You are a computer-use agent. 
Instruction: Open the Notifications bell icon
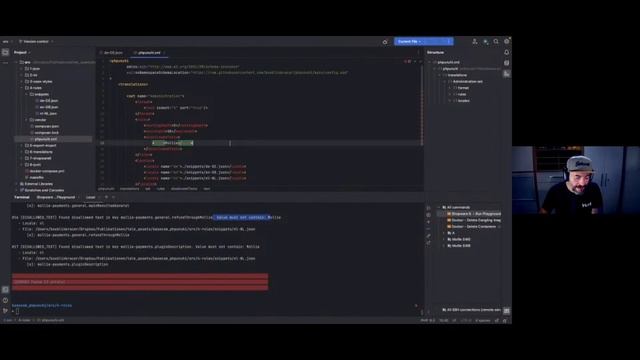pos(507,52)
